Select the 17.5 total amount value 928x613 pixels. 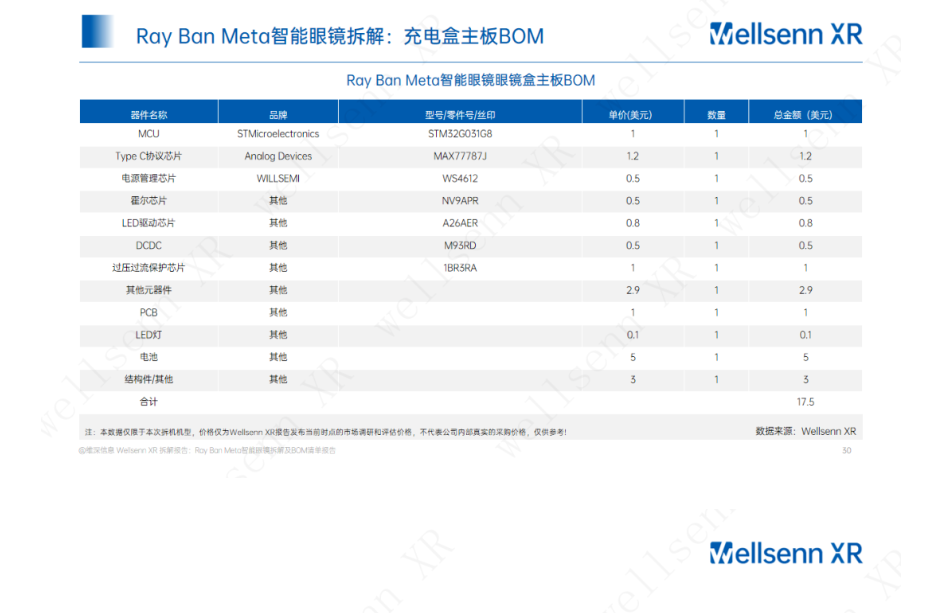point(805,402)
